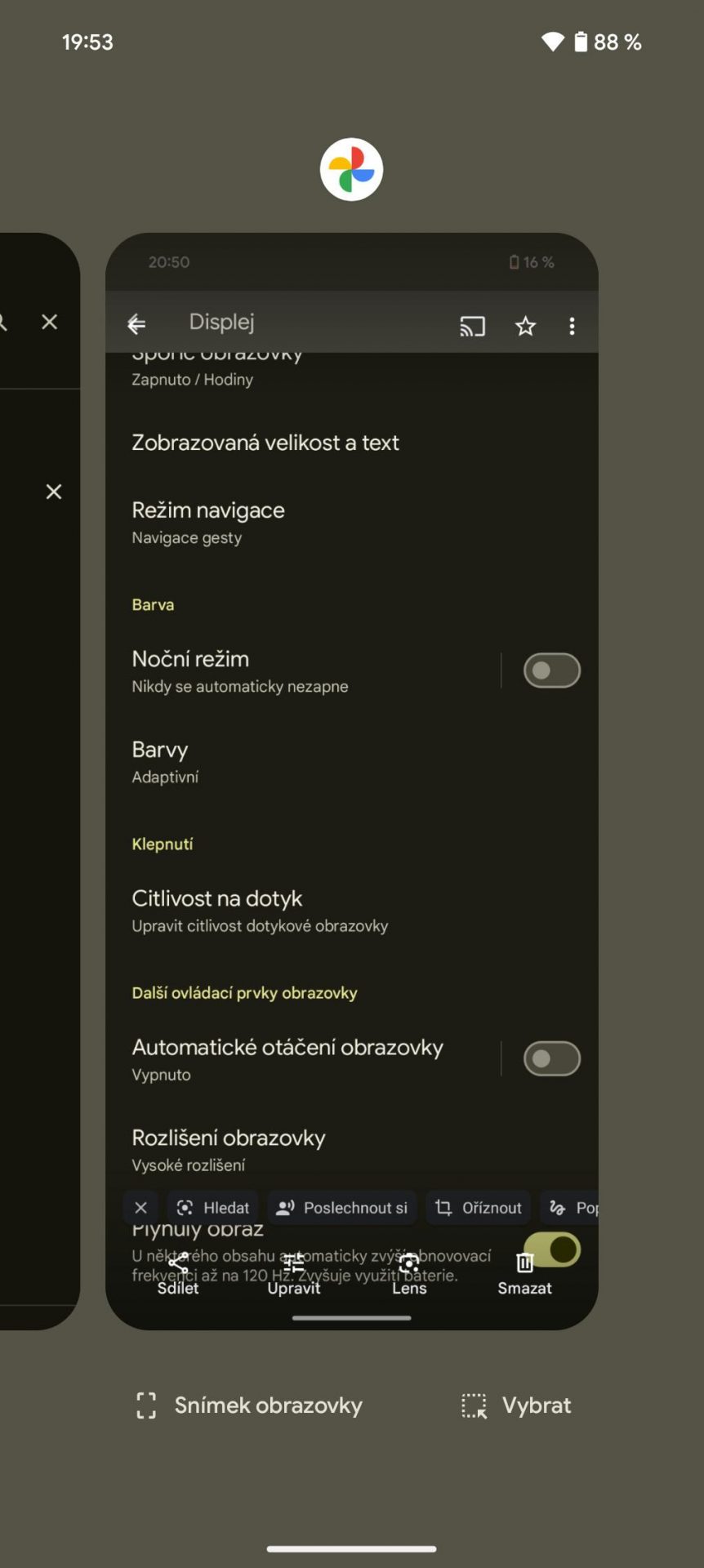Open Barvy Adaptivní setting
This screenshot has width=704, height=1568.
352,762
